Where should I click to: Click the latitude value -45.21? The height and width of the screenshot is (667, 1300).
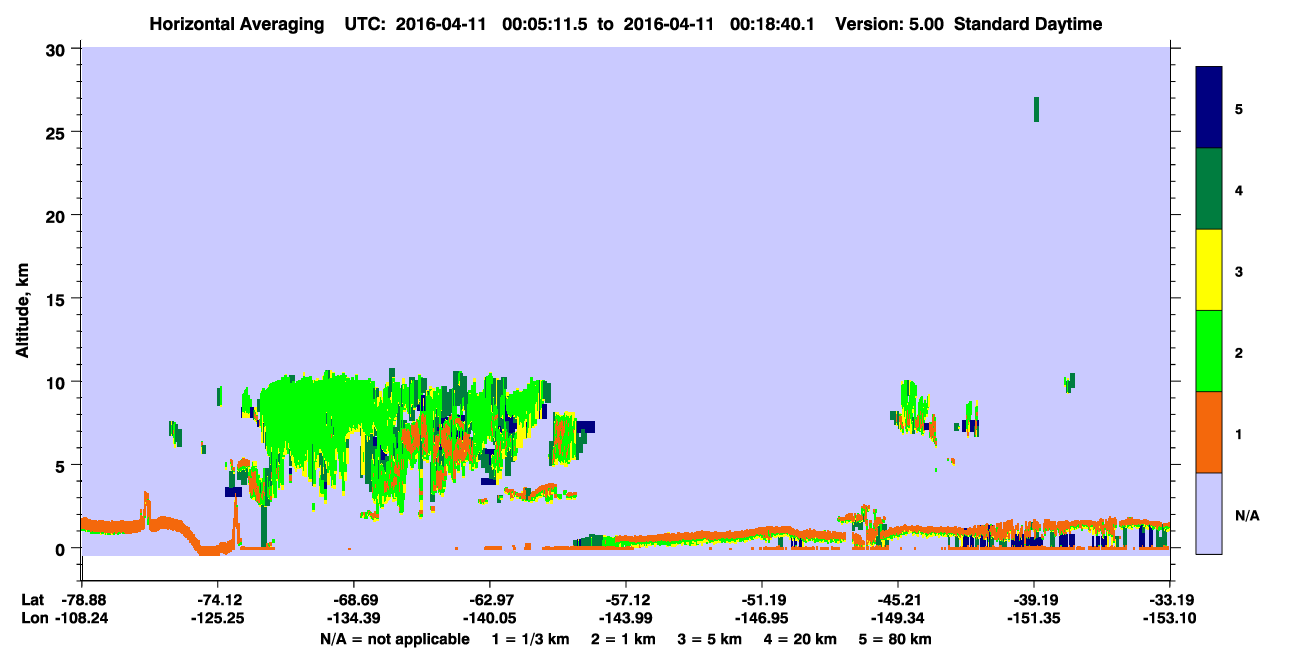897,600
